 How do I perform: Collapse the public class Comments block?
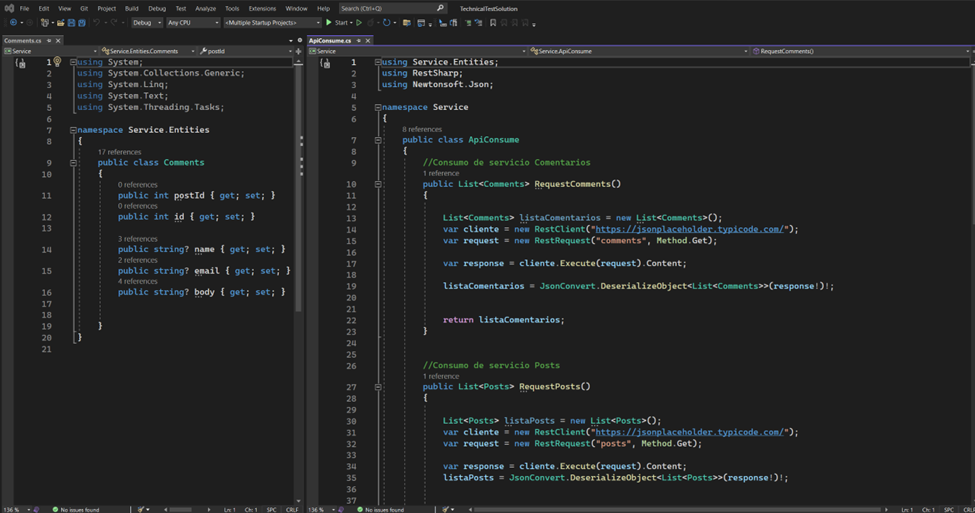[73, 163]
